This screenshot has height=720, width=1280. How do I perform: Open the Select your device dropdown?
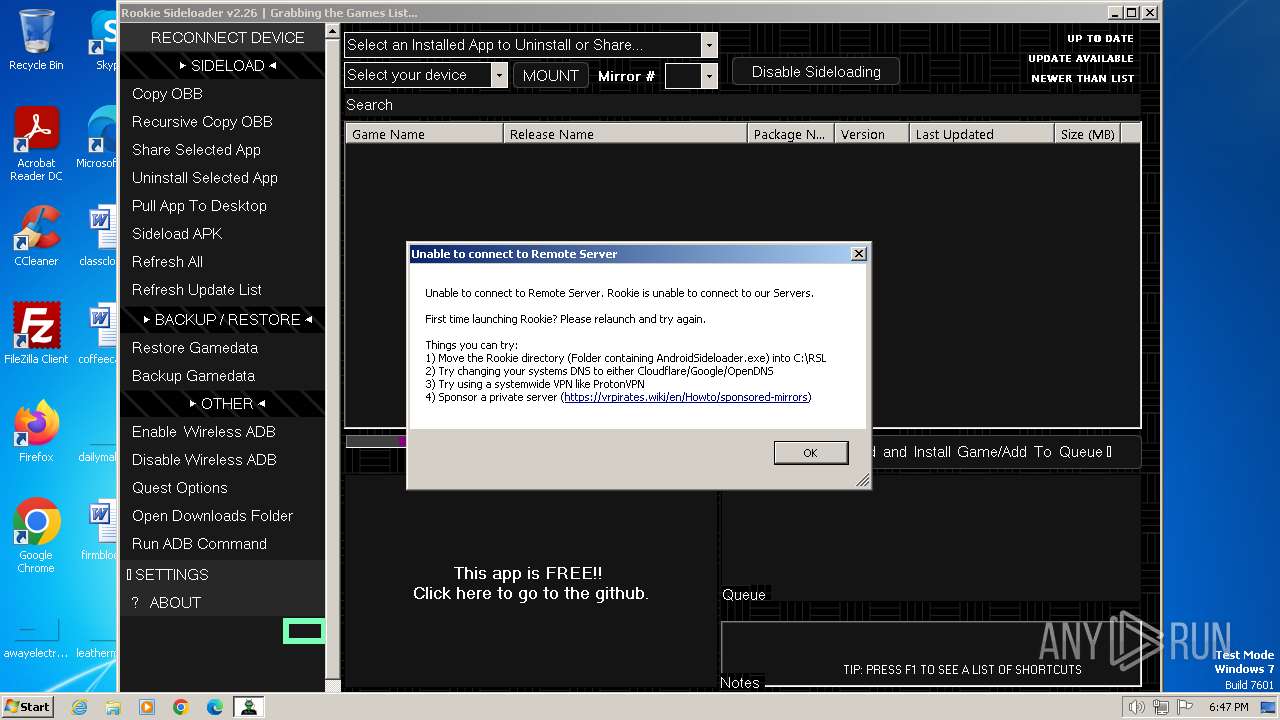pyautogui.click(x=499, y=75)
